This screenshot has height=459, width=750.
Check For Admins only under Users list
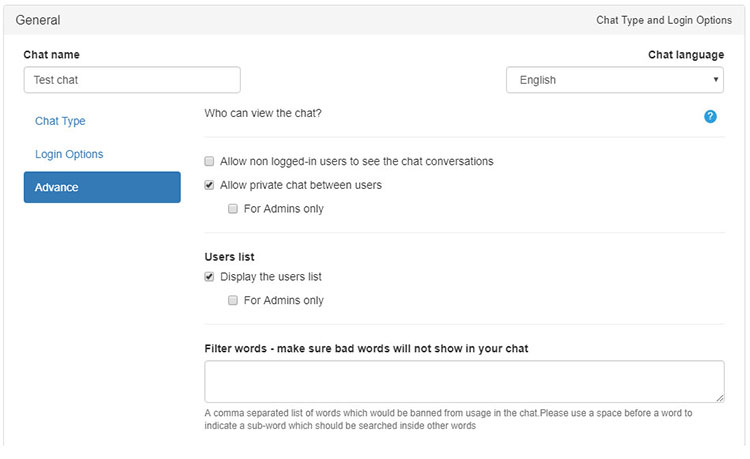[233, 301]
